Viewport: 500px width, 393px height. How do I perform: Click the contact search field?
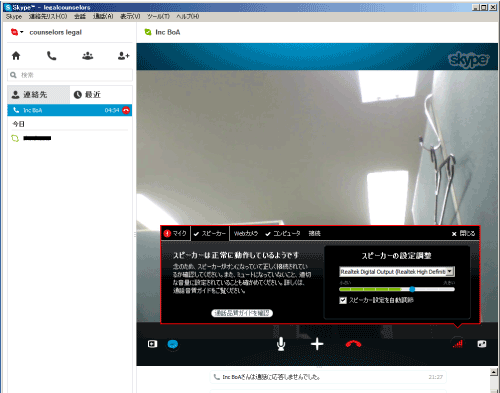point(70,75)
